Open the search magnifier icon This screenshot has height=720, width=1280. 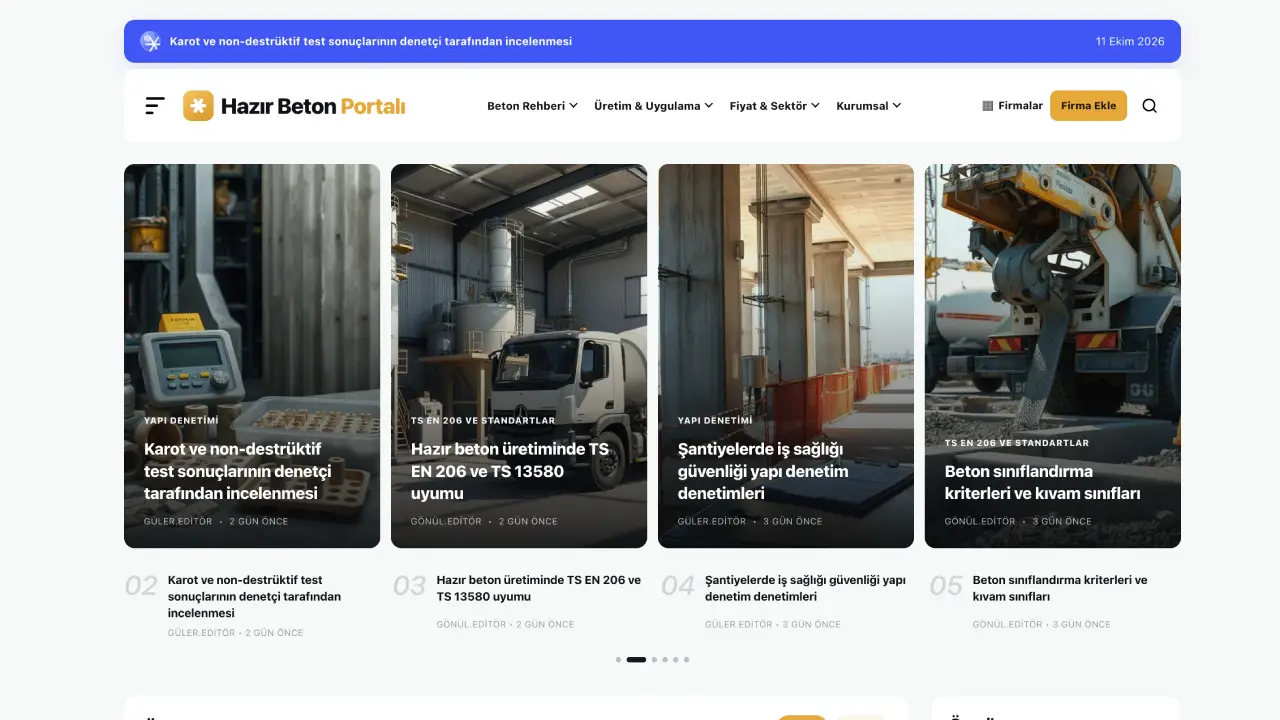1149,106
